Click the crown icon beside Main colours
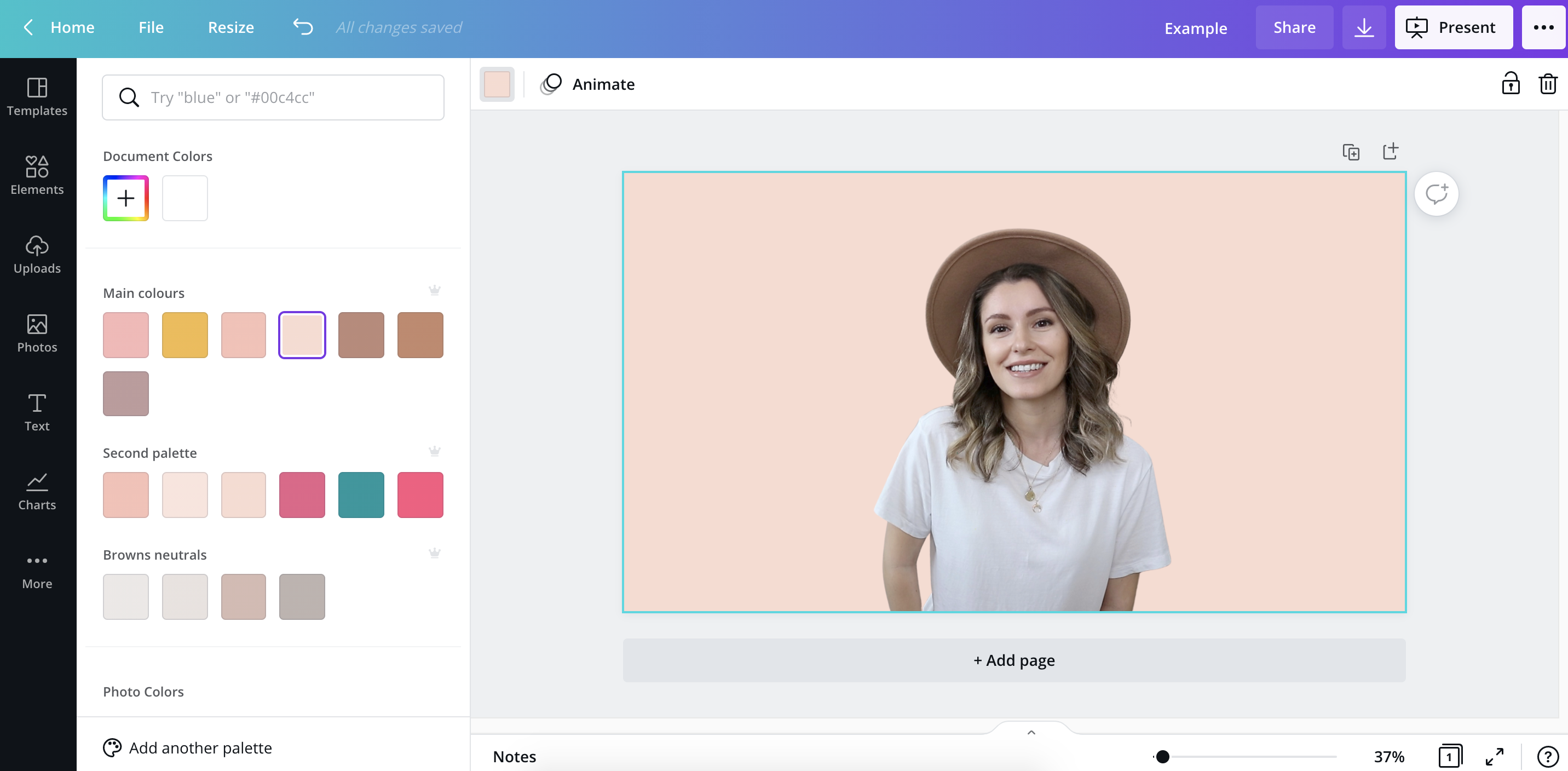Image resolution: width=1568 pixels, height=771 pixels. coord(435,290)
